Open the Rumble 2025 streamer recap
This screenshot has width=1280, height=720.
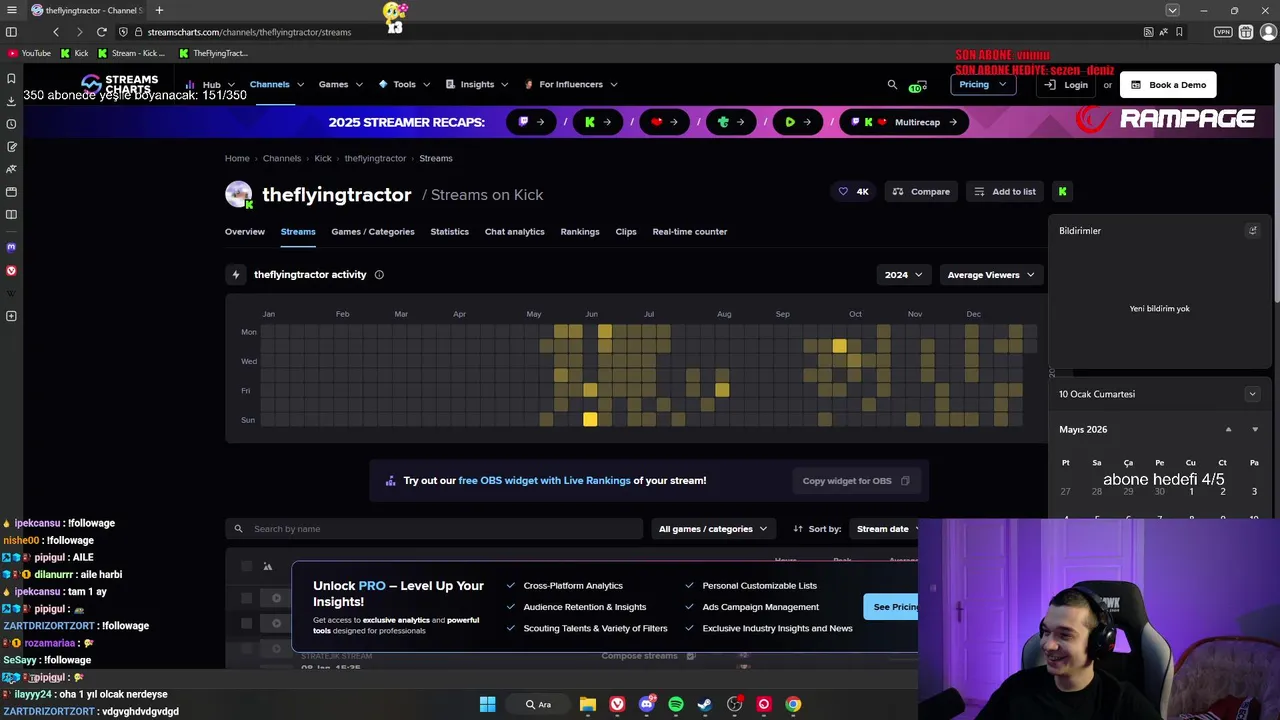pyautogui.click(x=798, y=122)
